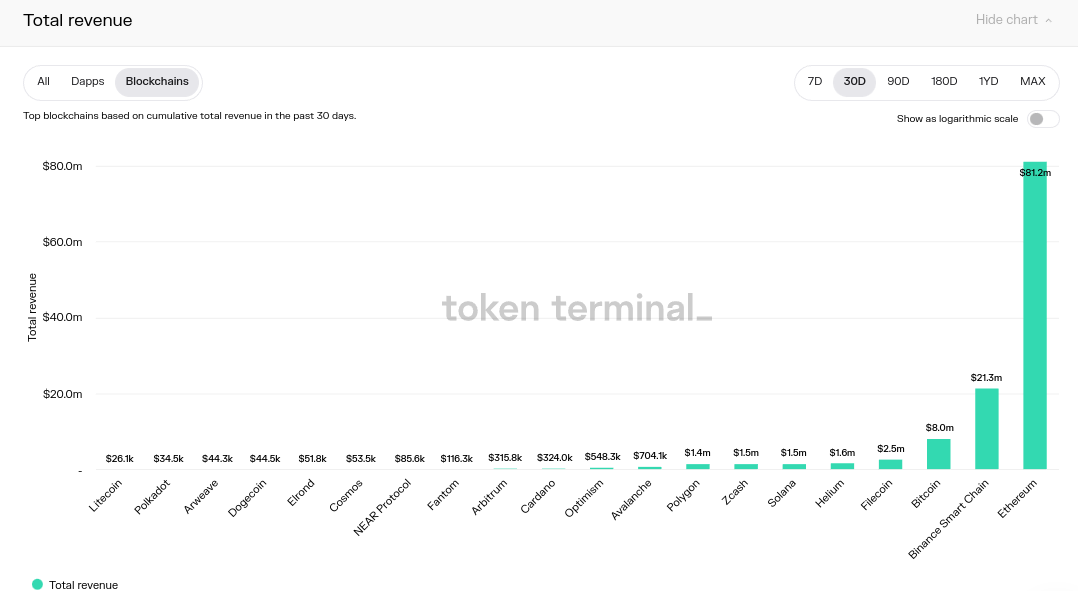Image resolution: width=1078 pixels, height=591 pixels.
Task: Select the Blockchains tab
Action: point(157,82)
